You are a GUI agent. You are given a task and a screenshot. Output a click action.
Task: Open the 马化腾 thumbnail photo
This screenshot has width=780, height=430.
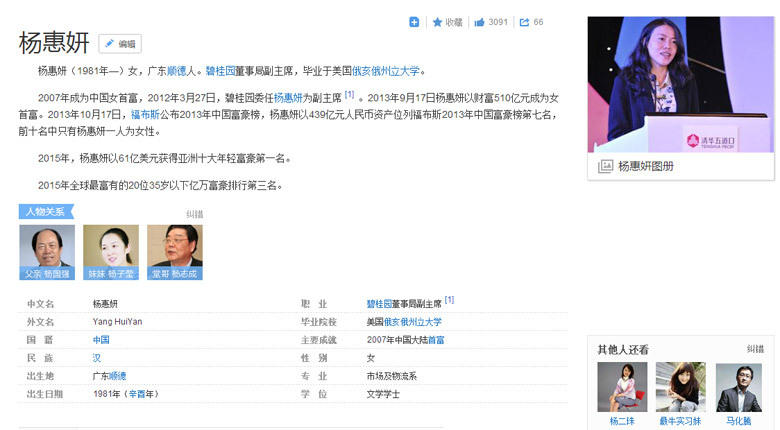pyautogui.click(x=739, y=387)
